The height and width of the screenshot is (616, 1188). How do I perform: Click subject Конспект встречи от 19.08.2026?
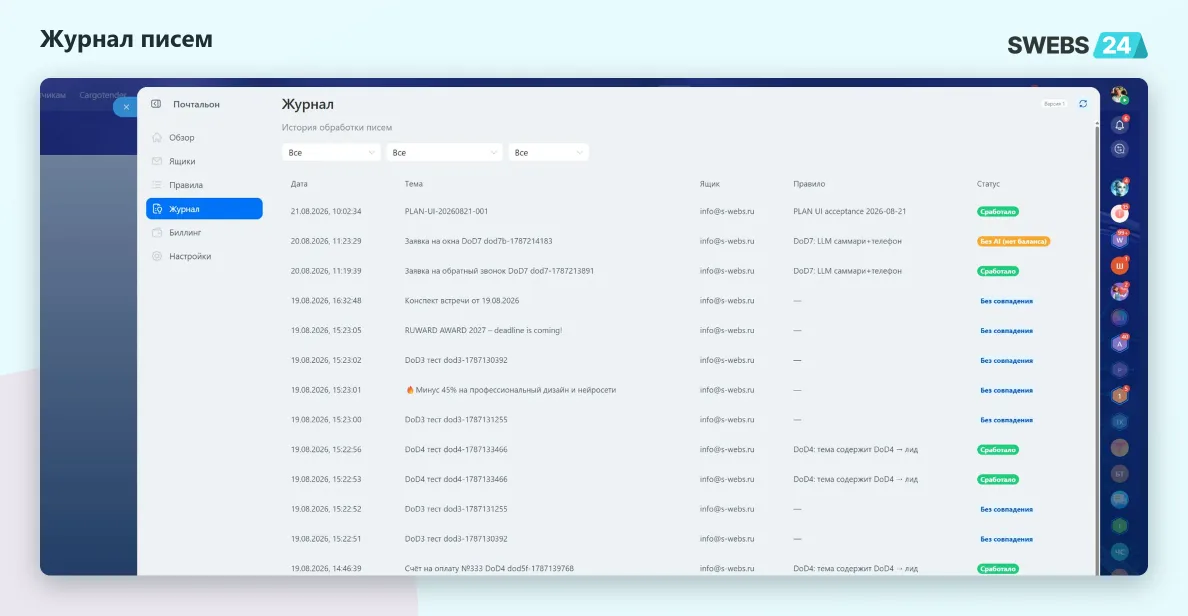coord(461,301)
